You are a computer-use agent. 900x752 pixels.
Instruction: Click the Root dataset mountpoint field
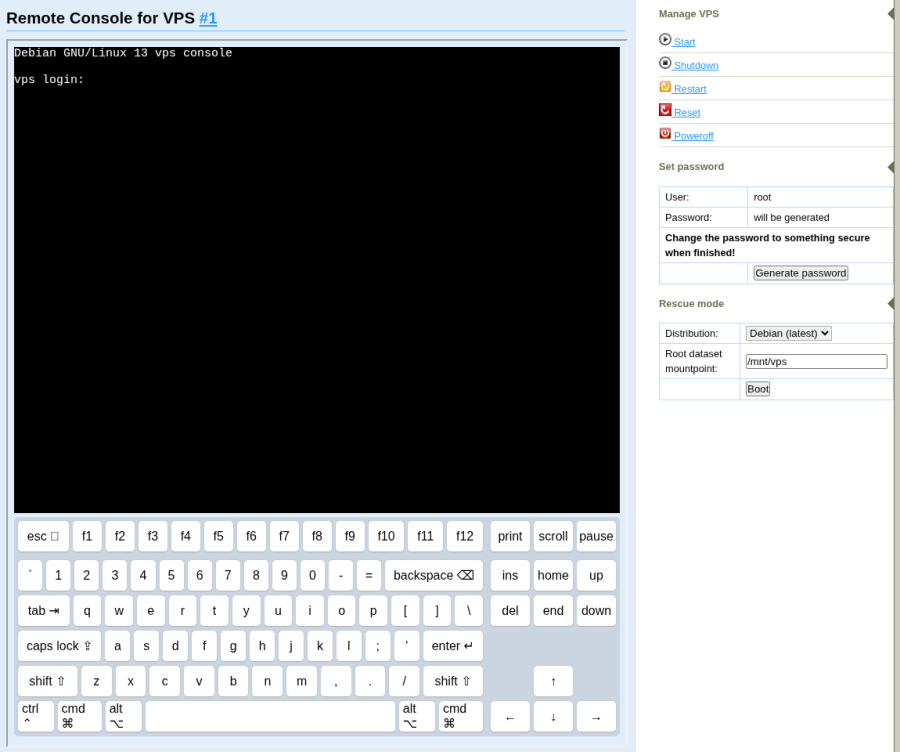point(816,362)
